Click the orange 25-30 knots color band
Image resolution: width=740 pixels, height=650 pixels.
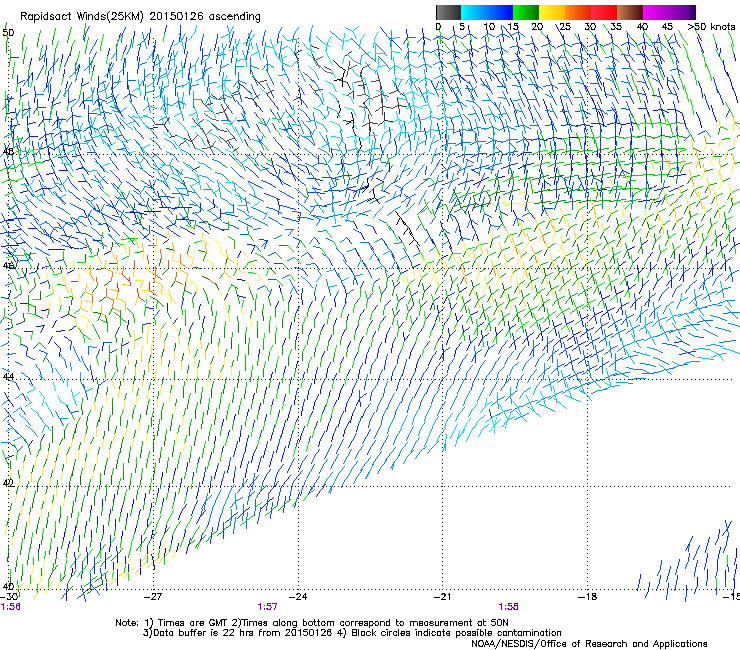[x=578, y=12]
